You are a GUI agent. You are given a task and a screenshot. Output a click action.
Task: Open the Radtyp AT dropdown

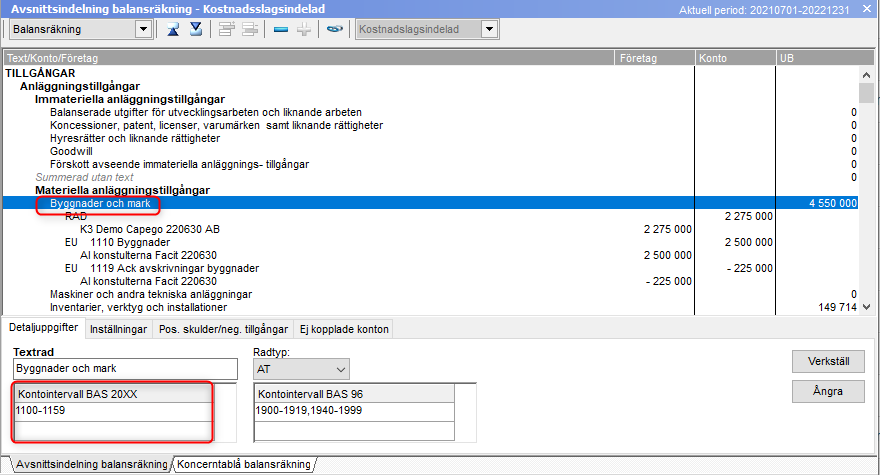(x=301, y=369)
